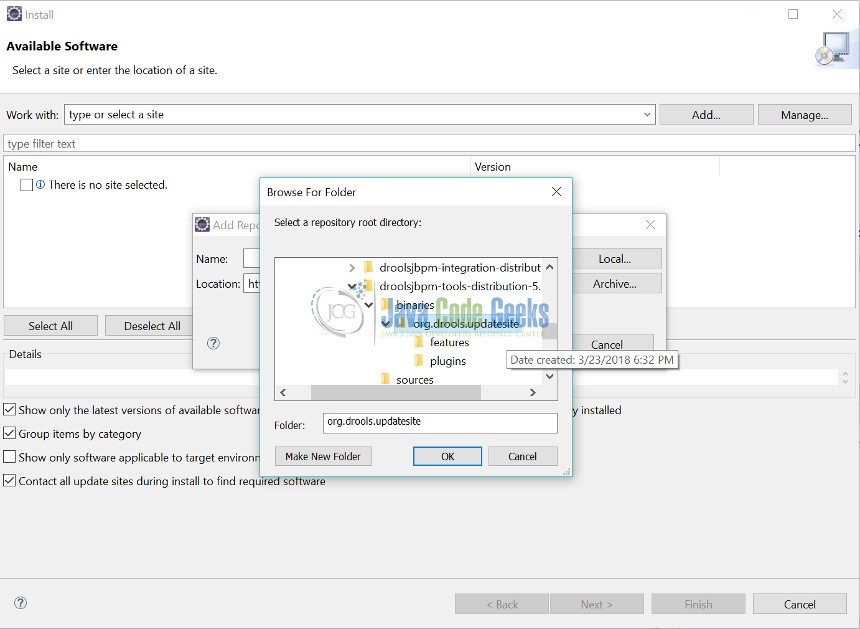This screenshot has width=860, height=629.
Task: Collapse the binaries folder
Action: point(369,305)
